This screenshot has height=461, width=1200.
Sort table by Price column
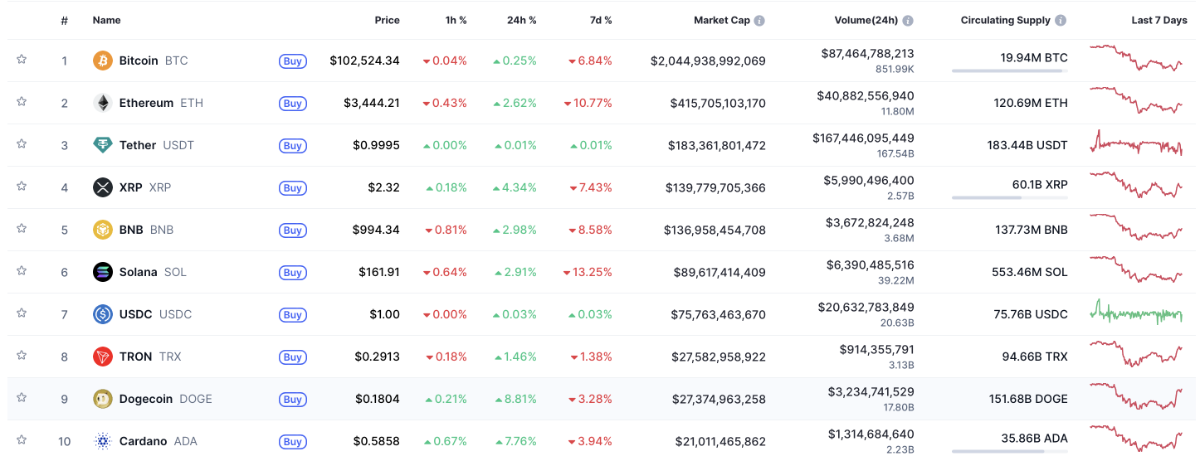click(x=386, y=20)
